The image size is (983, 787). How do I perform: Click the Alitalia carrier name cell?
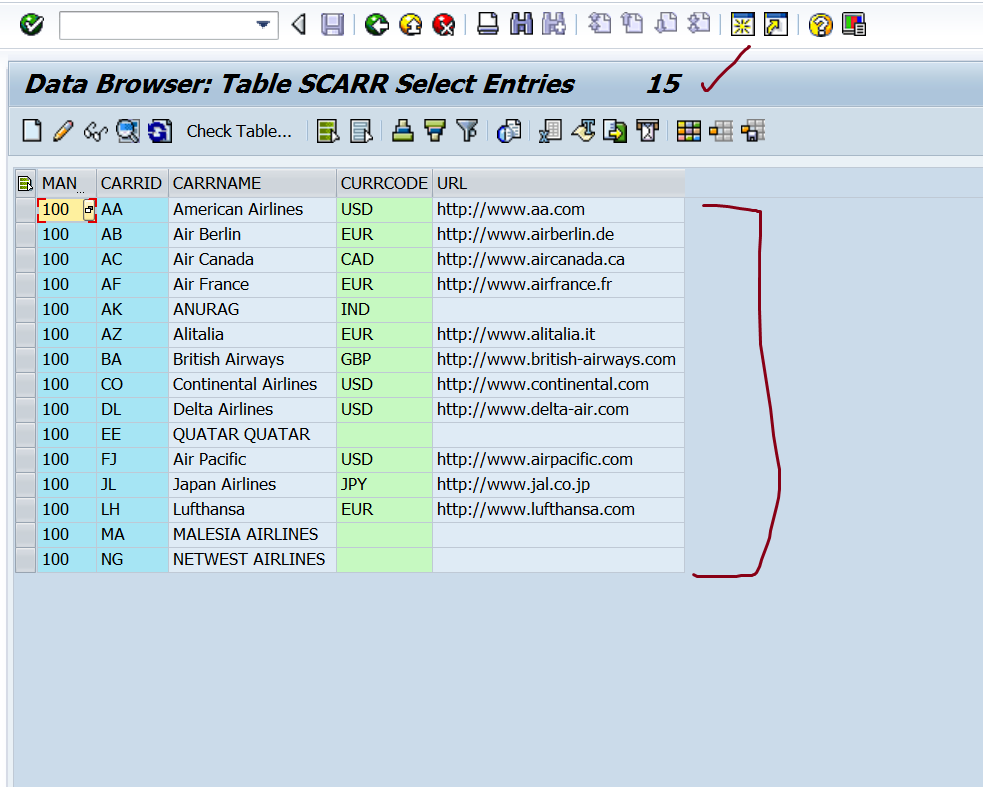coord(252,334)
